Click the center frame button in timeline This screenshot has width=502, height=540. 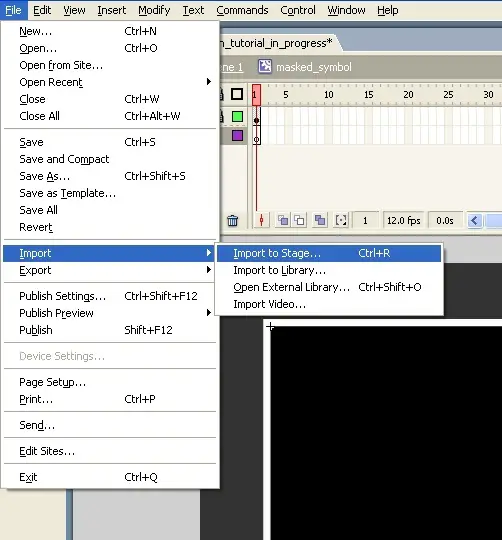(x=261, y=220)
